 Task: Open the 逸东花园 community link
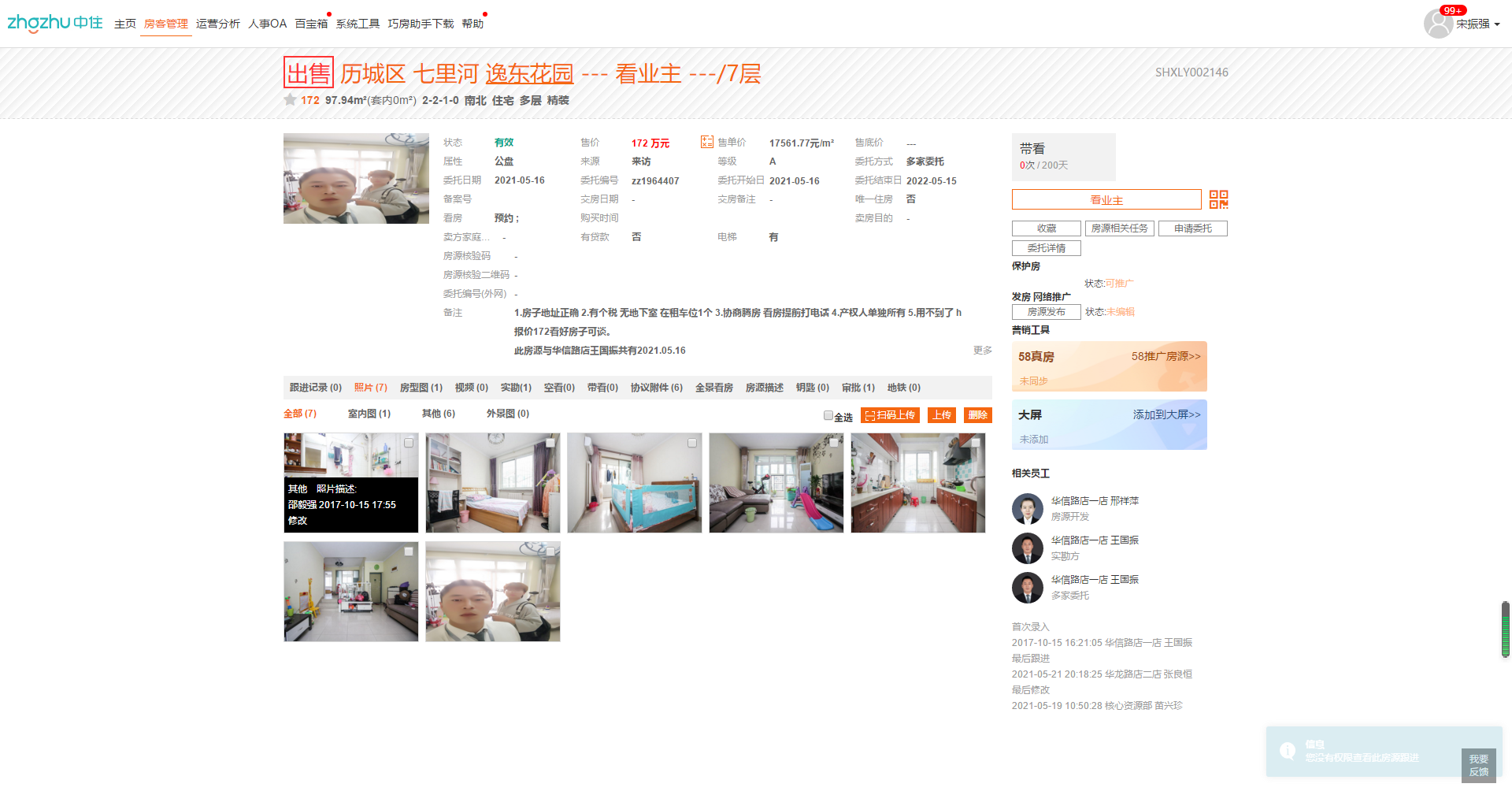coord(529,74)
